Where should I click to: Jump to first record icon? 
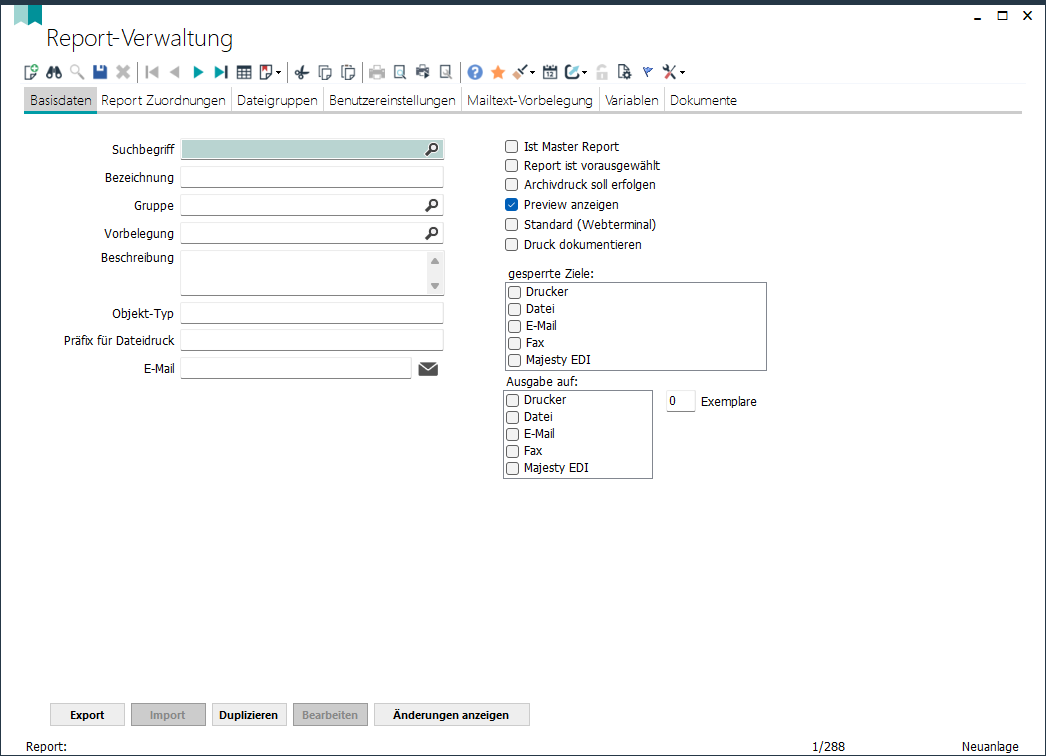[152, 72]
